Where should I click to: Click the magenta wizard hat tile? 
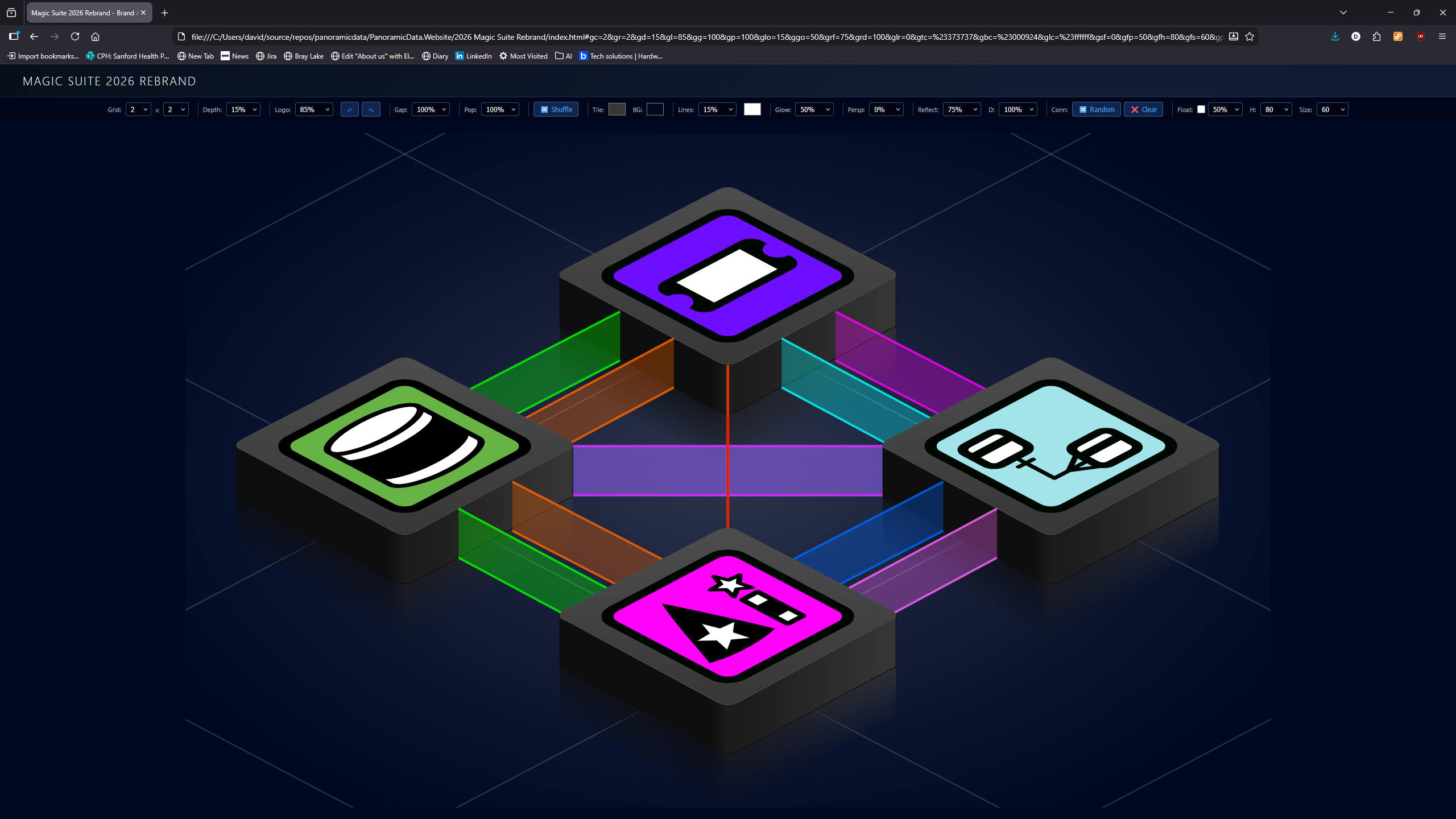pos(727,617)
